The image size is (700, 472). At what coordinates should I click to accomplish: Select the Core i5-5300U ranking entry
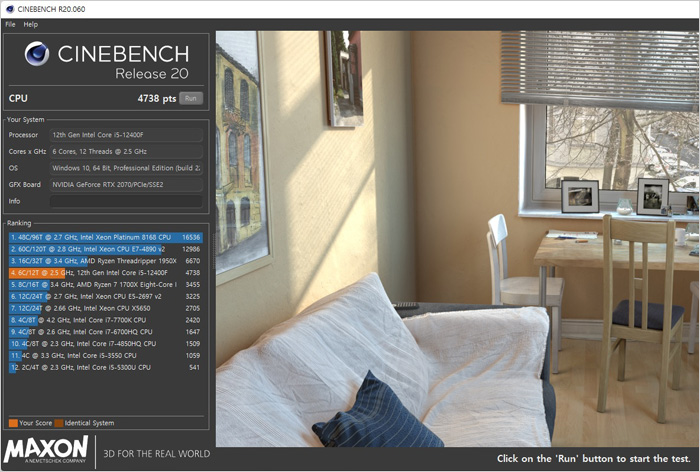tap(105, 367)
